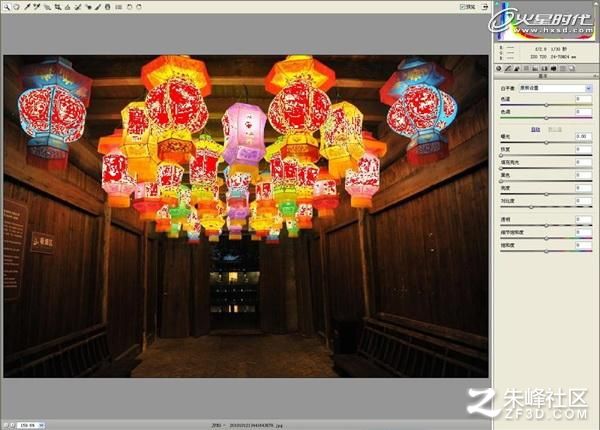This screenshot has height=430, width=600.
Task: Open the Basic panel tab
Action: point(499,68)
